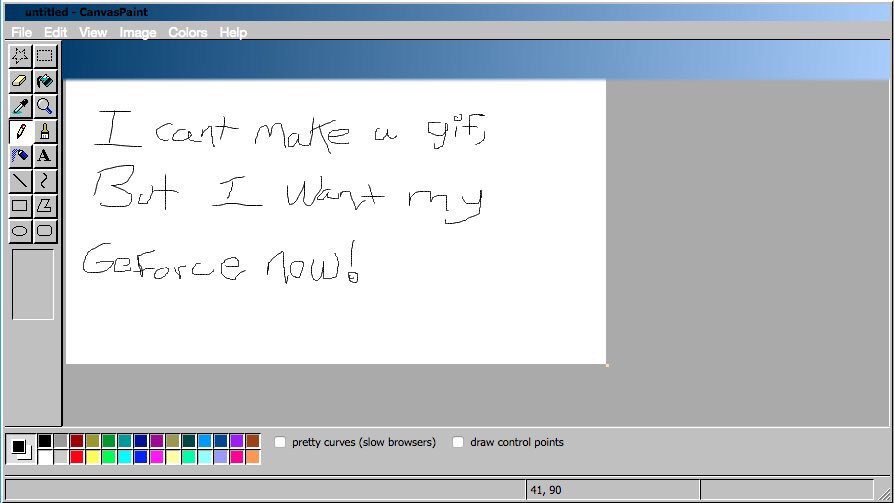Select the Free-Form Select tool

(20, 56)
